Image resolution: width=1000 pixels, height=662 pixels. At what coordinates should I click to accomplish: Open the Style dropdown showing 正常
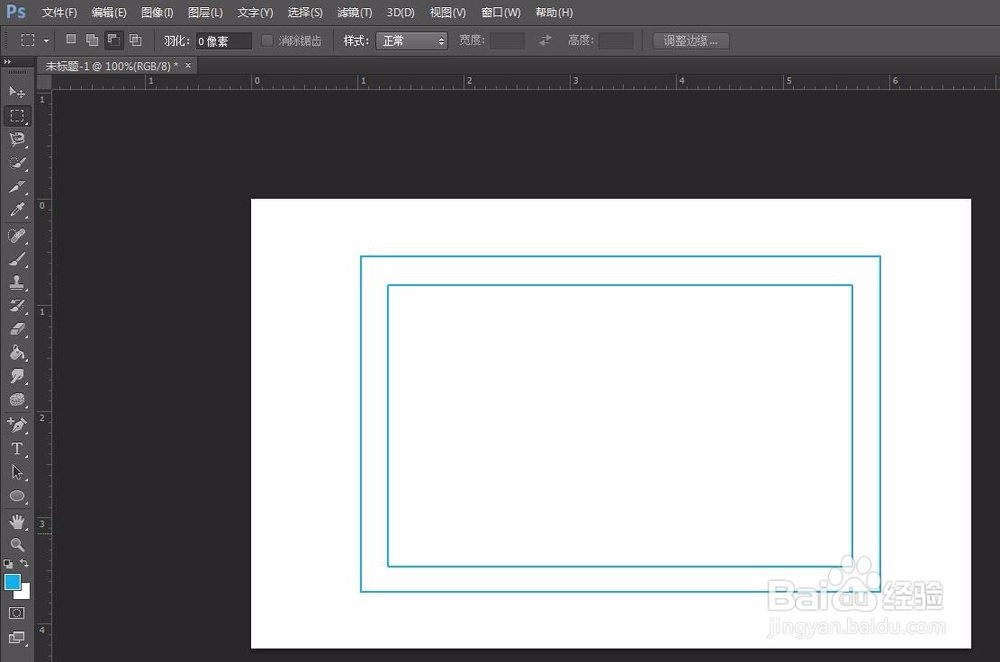click(x=411, y=41)
